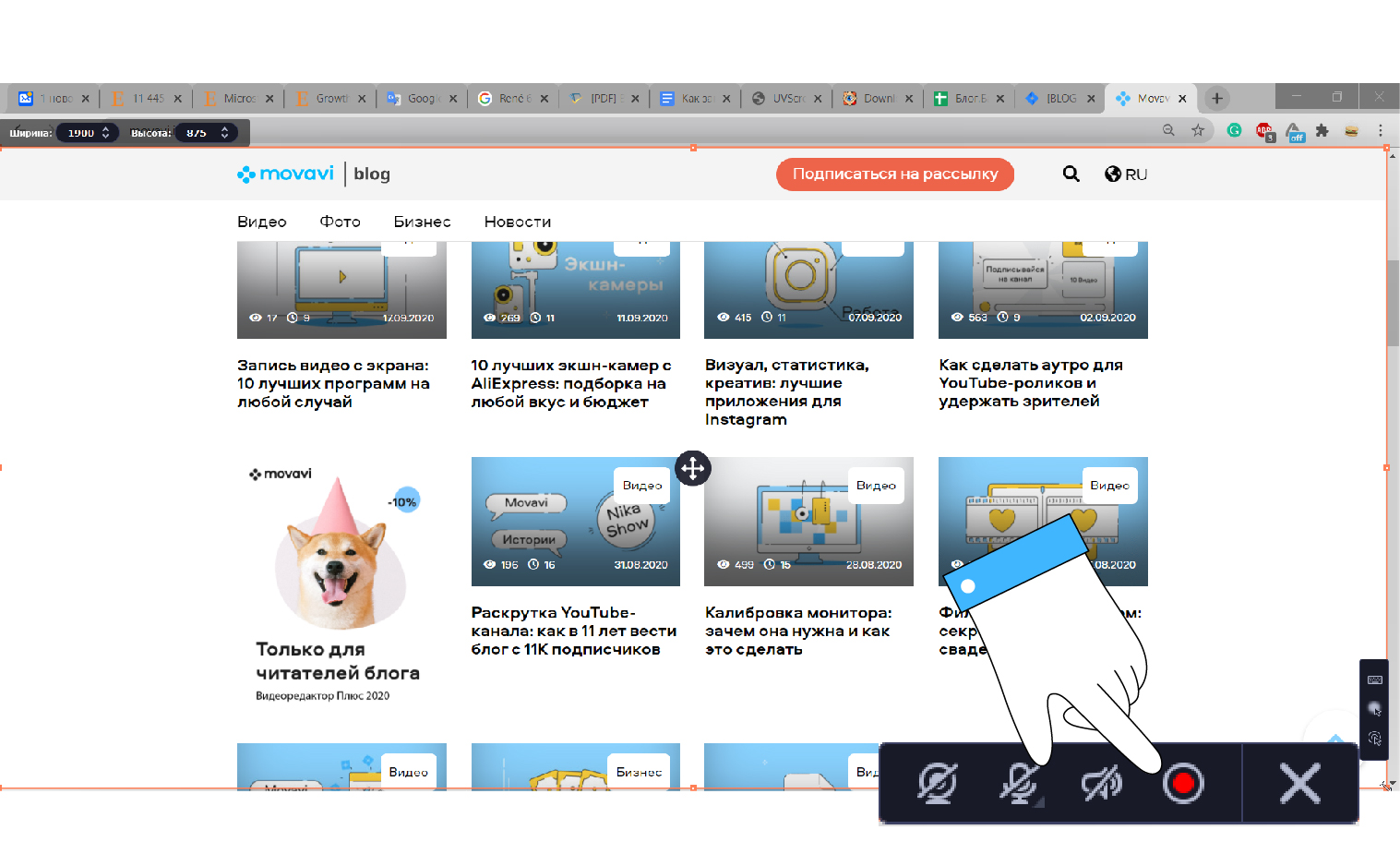Open article Визуал, статистика, креатив
This screenshot has width=1400, height=866.
pyautogui.click(x=787, y=392)
